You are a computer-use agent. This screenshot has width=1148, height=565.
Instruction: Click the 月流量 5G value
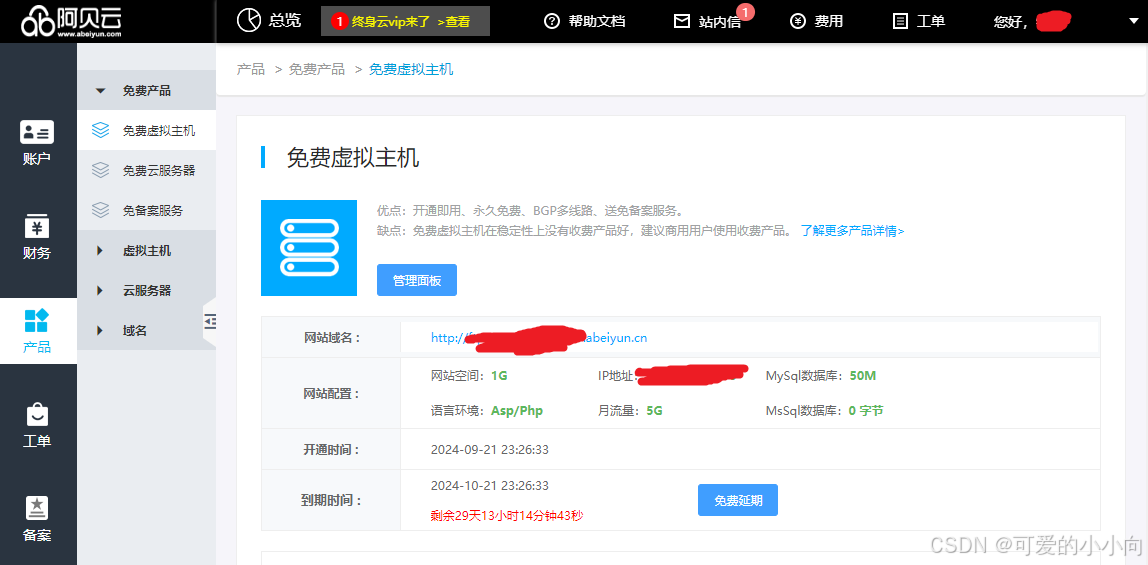655,411
